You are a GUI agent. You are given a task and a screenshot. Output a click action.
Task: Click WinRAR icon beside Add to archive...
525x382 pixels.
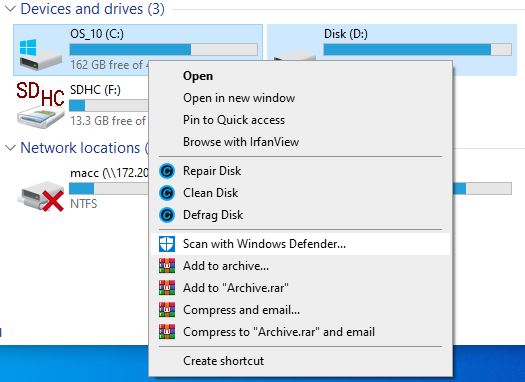pyautogui.click(x=167, y=266)
